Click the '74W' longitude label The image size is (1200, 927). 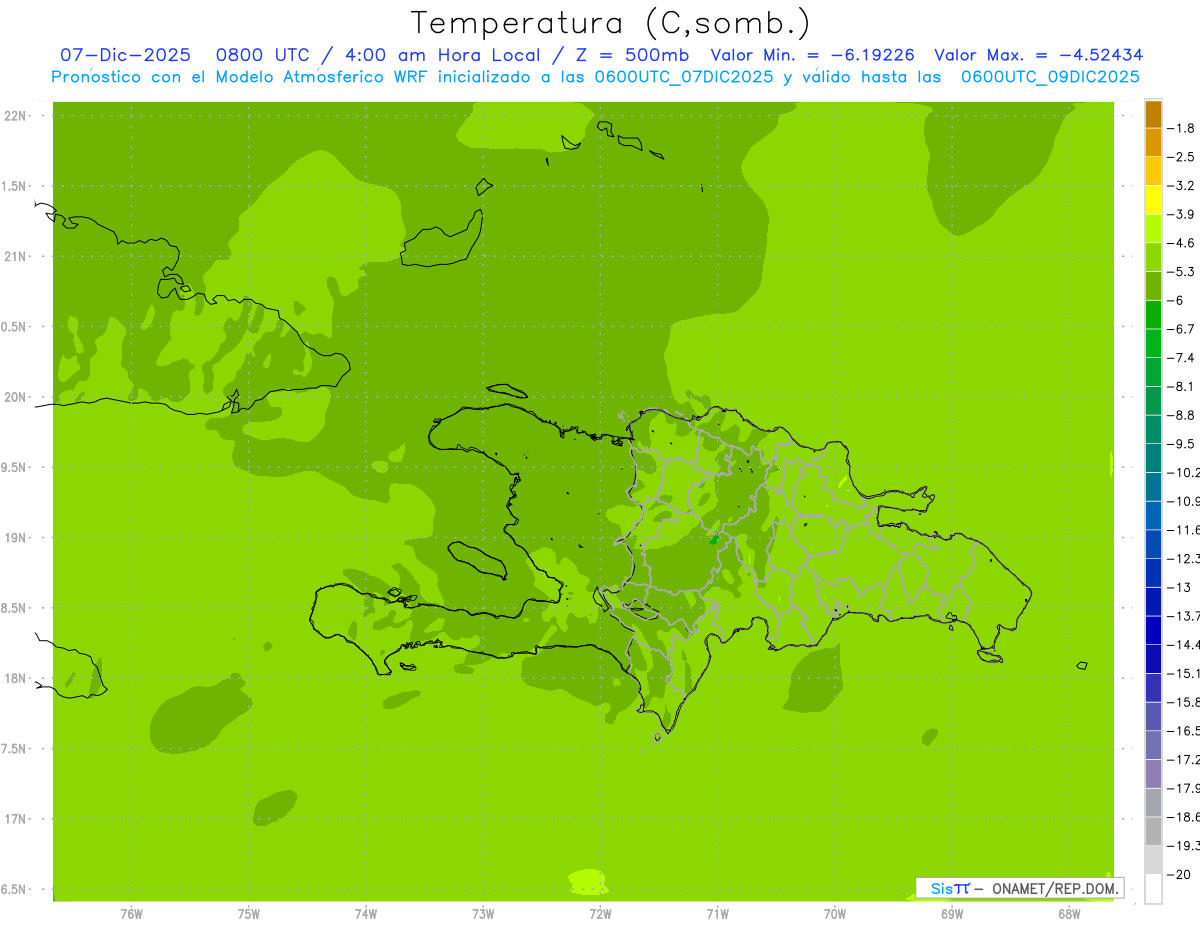click(365, 914)
